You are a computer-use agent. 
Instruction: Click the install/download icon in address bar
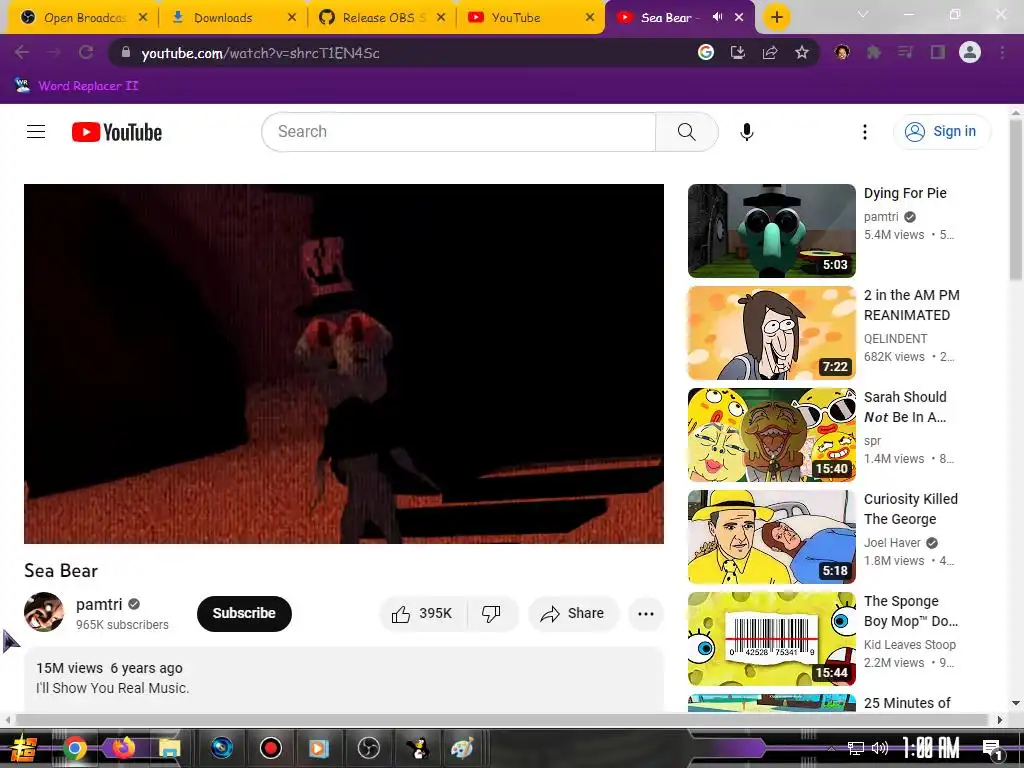click(738, 52)
